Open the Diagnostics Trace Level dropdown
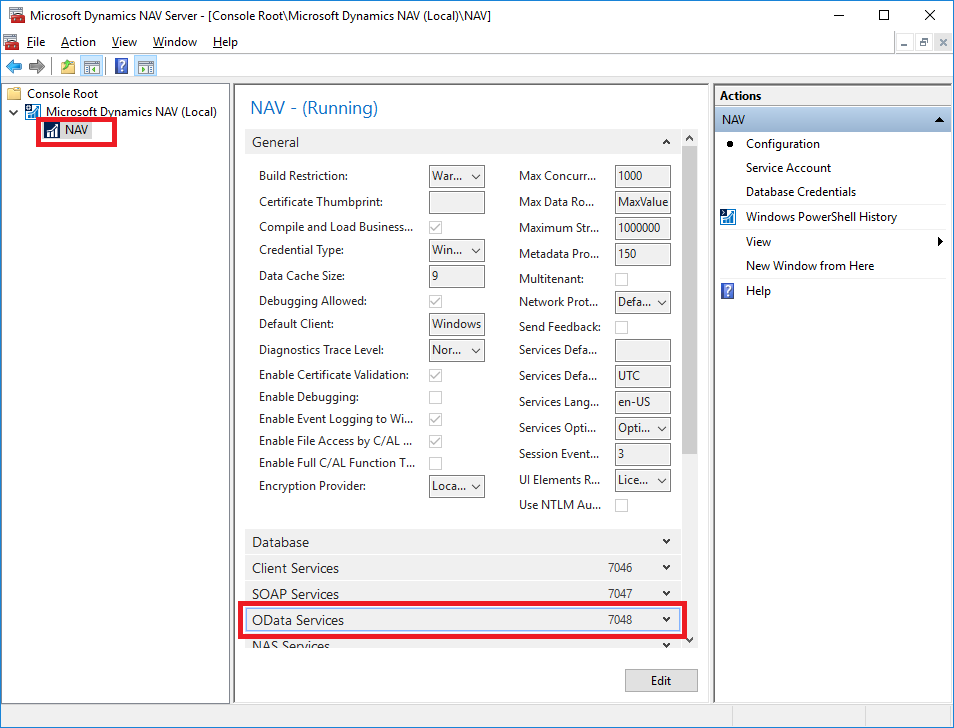 [457, 351]
